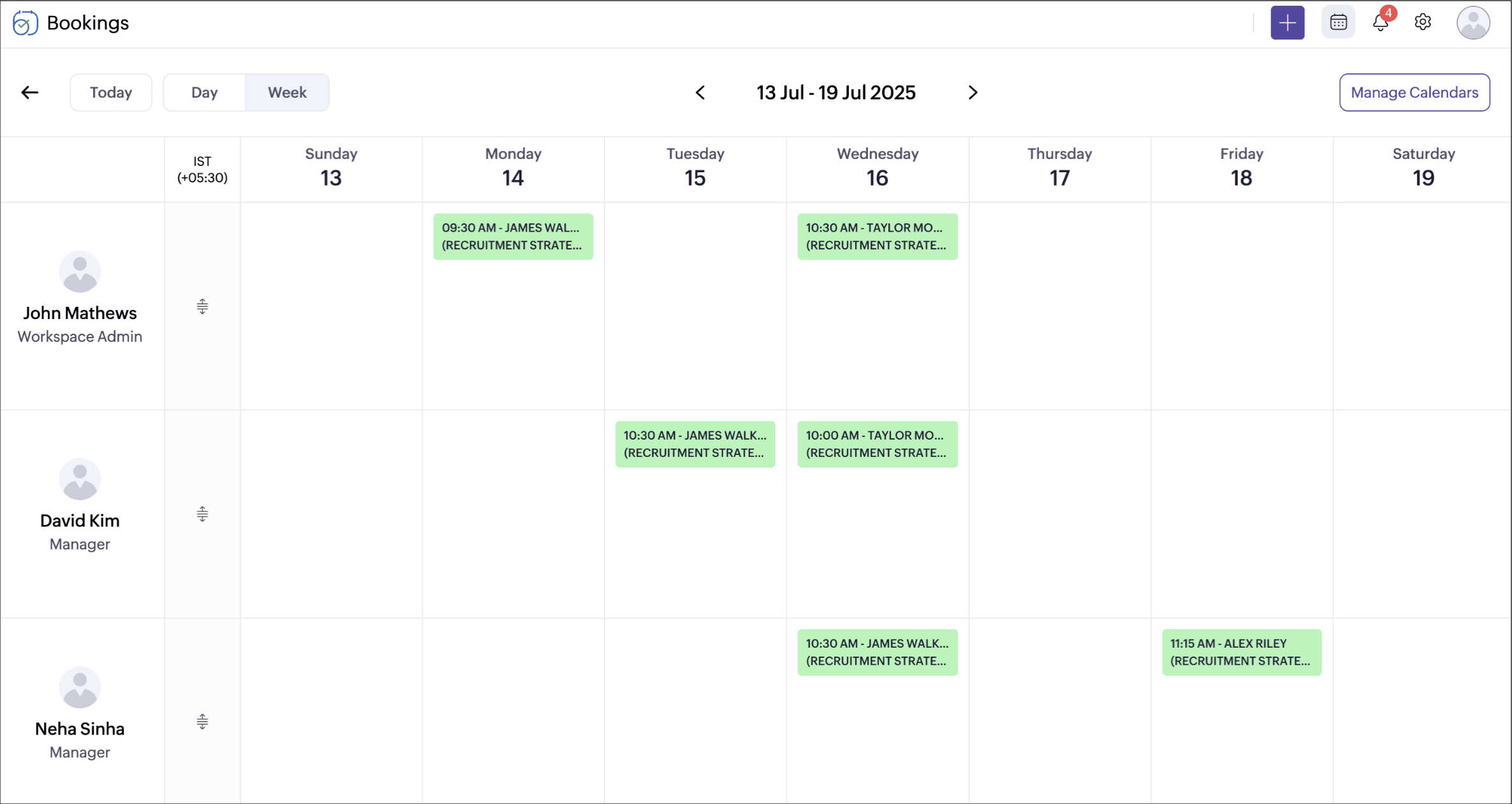Open the calendar view icon in header
The width and height of the screenshot is (1512, 804).
pos(1338,23)
